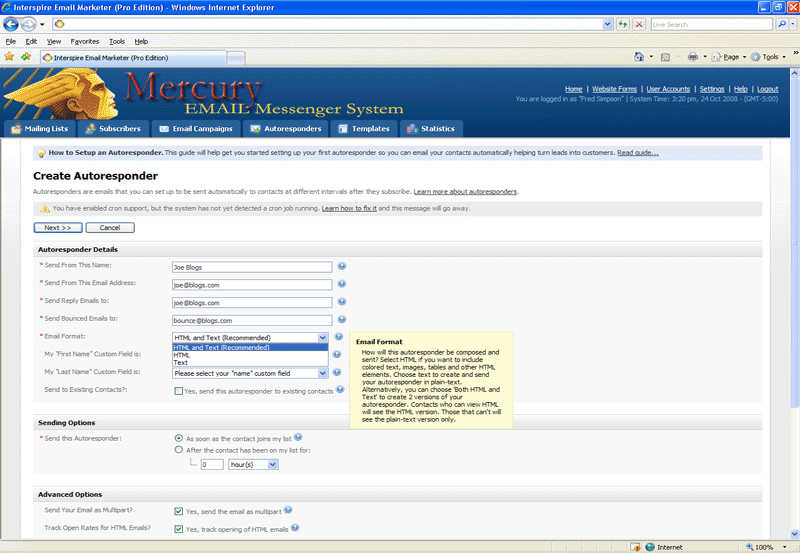Select 'As soon as the contact joins my list'
This screenshot has height=553, width=800.
[x=179, y=438]
